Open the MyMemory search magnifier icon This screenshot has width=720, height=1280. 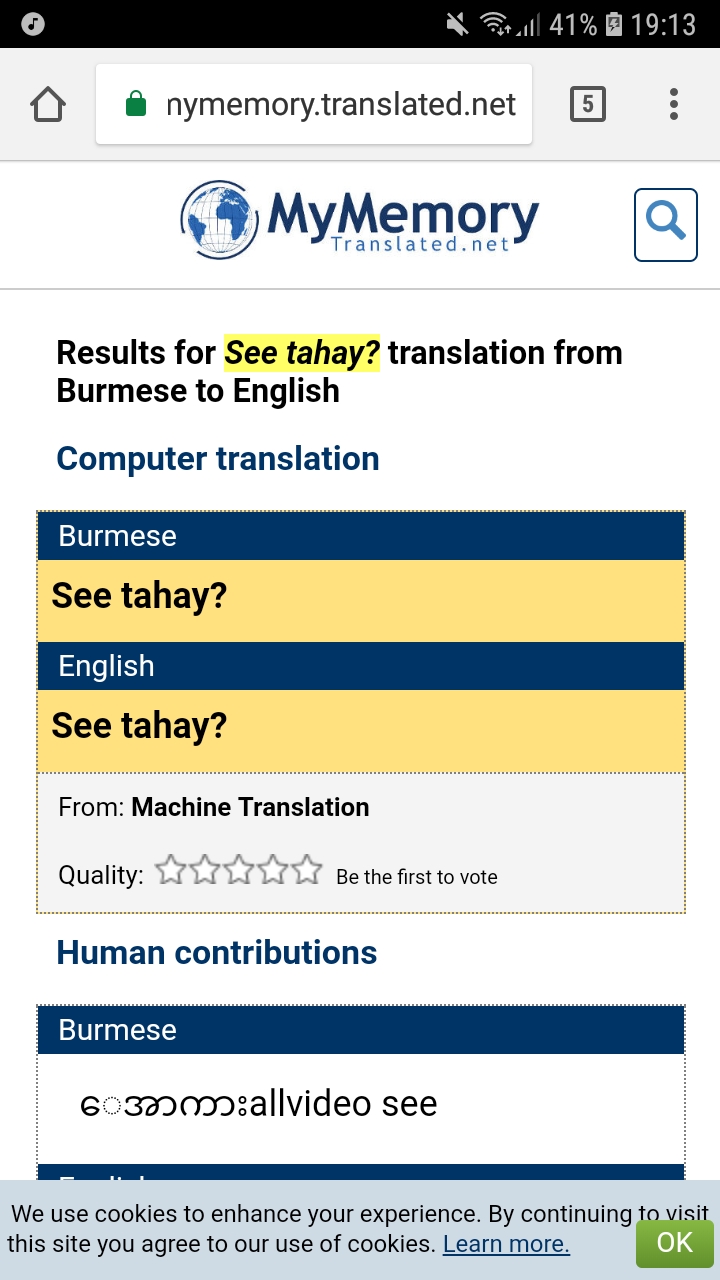(x=665, y=224)
